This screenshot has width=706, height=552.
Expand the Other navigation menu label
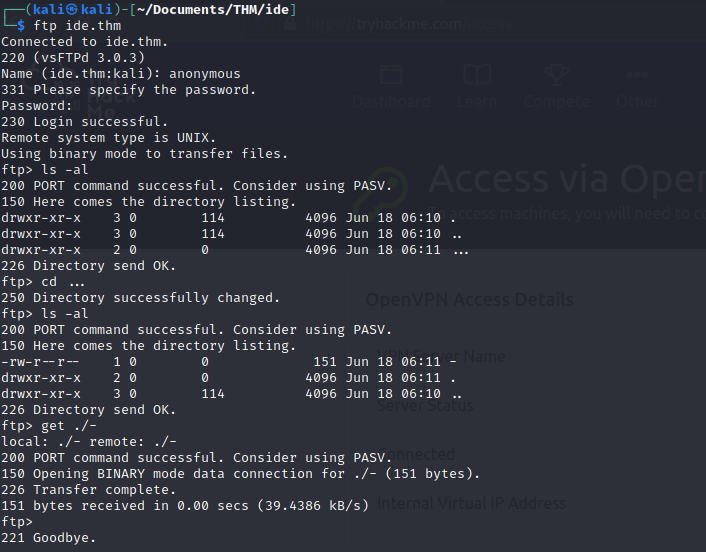(637, 101)
